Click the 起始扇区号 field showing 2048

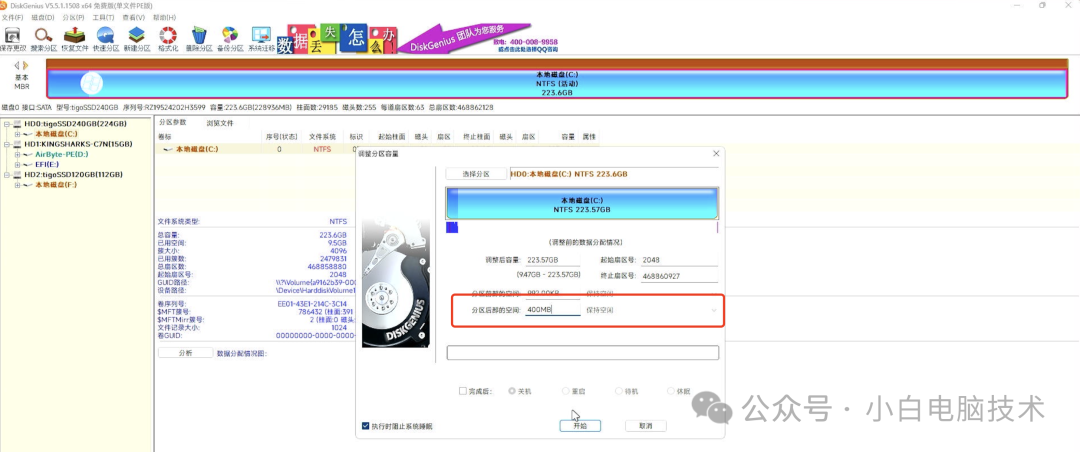679,260
